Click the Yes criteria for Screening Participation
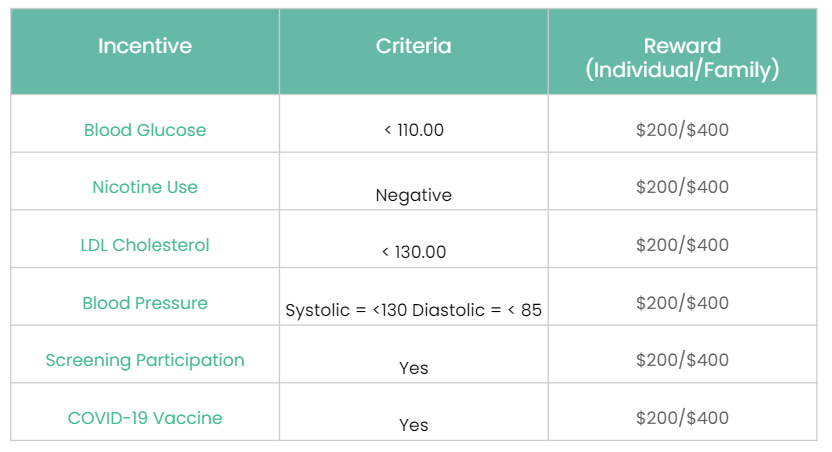Viewport: 832px width, 452px height. pos(413,368)
